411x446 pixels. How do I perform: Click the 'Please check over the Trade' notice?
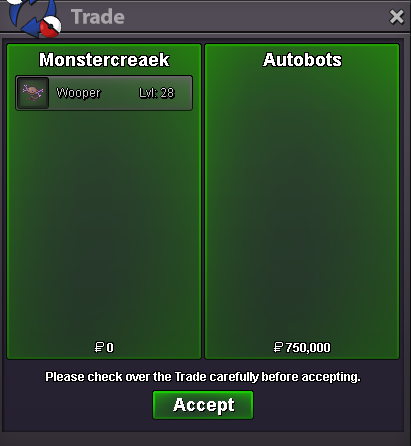tap(203, 377)
